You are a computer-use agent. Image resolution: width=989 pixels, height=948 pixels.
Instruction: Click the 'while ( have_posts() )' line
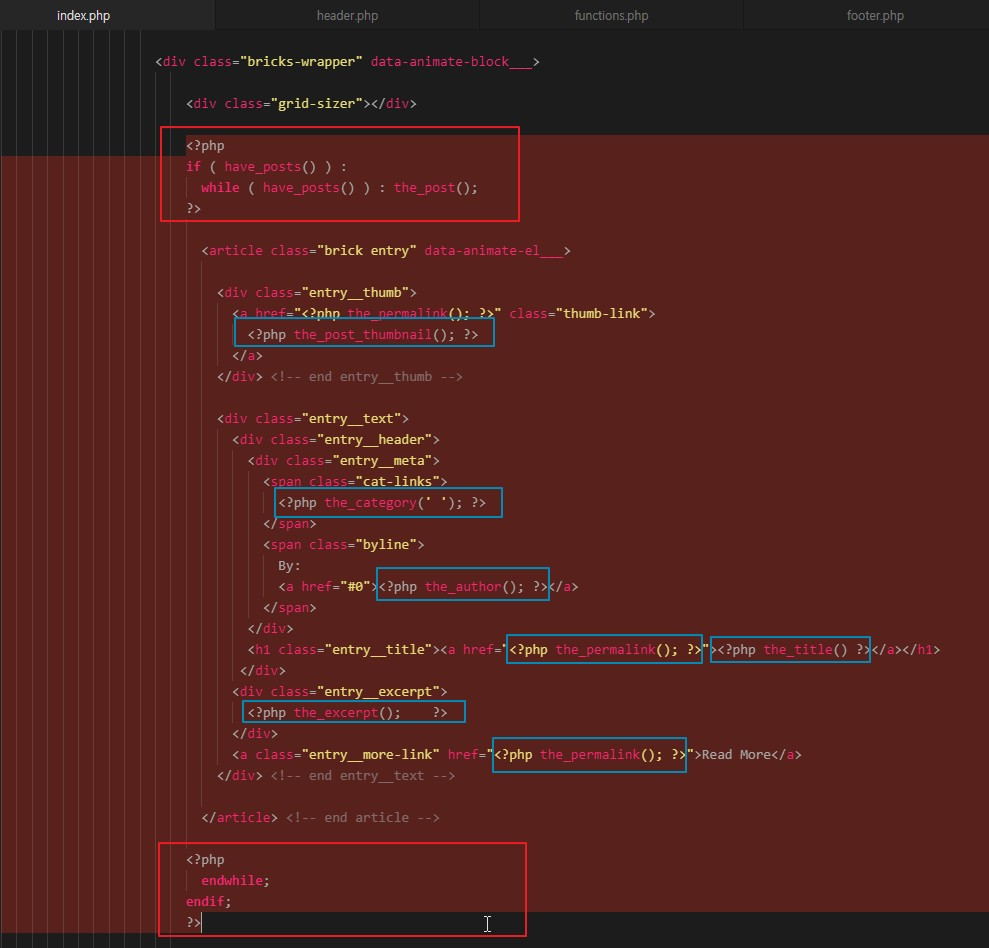click(339, 187)
